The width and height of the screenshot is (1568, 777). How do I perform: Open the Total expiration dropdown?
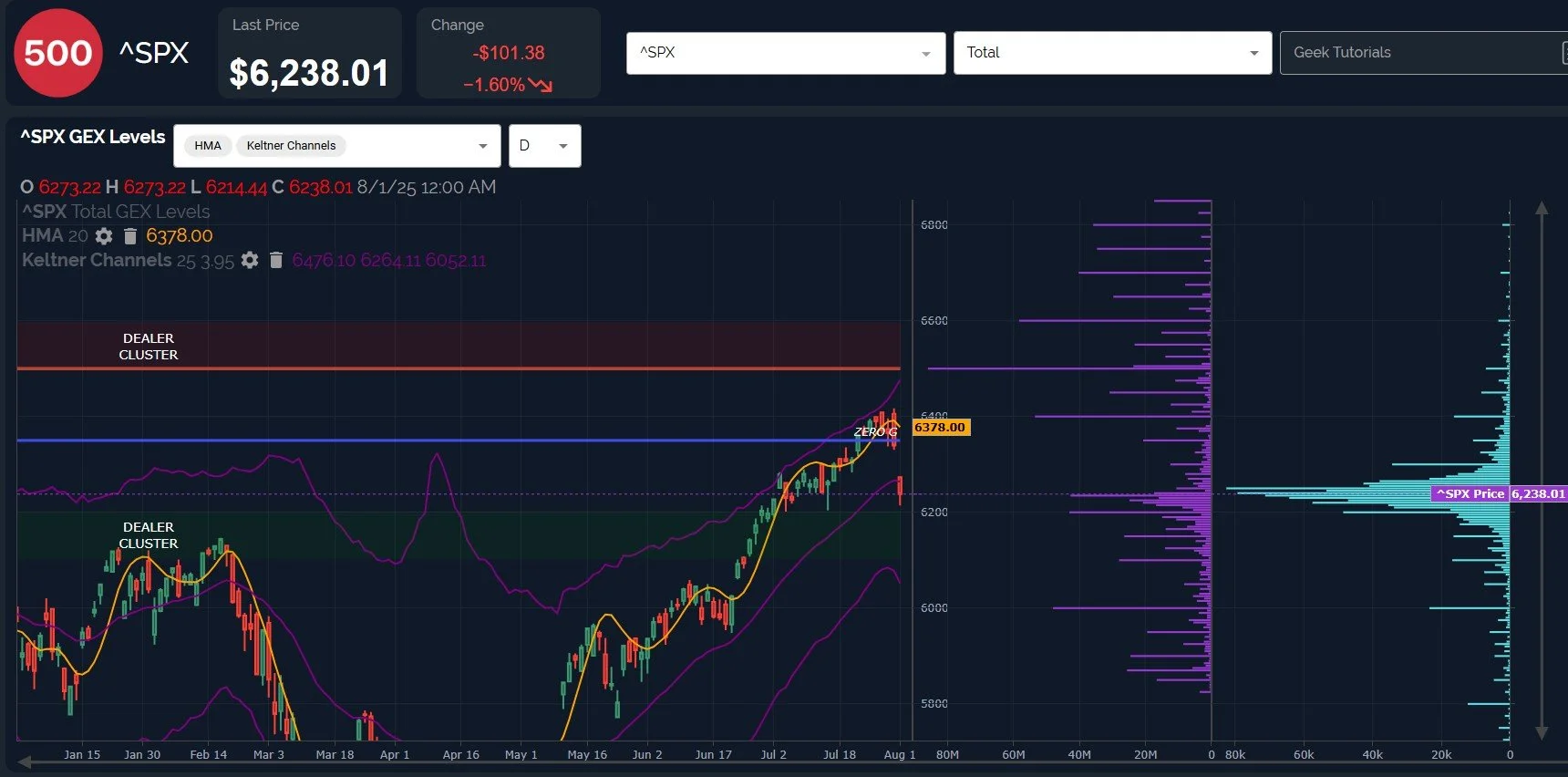click(x=1112, y=53)
